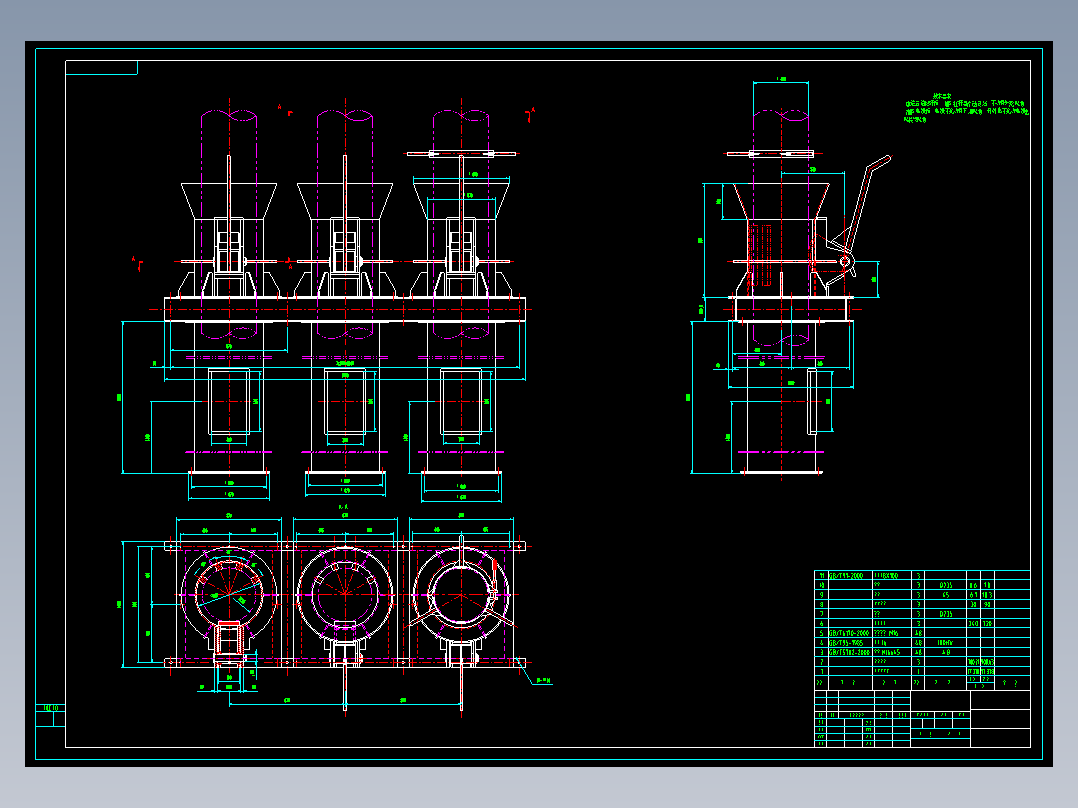
Task: Select the horizontal base beam in front view
Action: [x=345, y=310]
